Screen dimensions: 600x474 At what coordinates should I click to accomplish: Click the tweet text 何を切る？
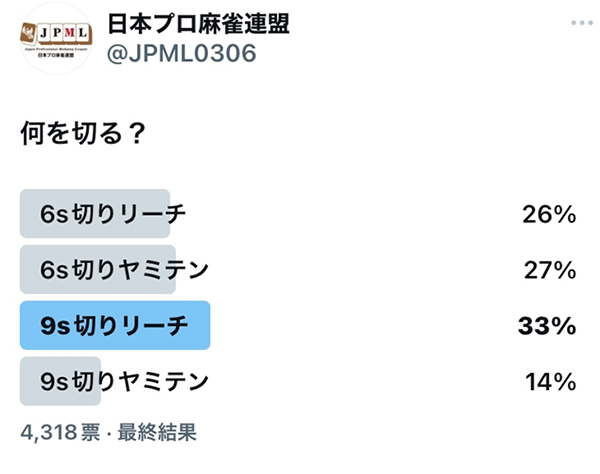click(83, 133)
